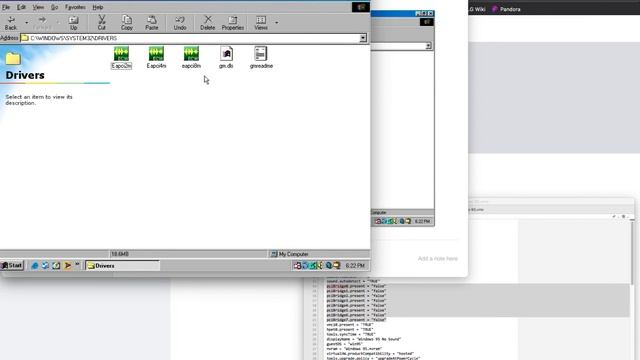Screen dimensions: 640x360
Task: Launch Outlook Express from Quick Launch
Action: click(45, 266)
